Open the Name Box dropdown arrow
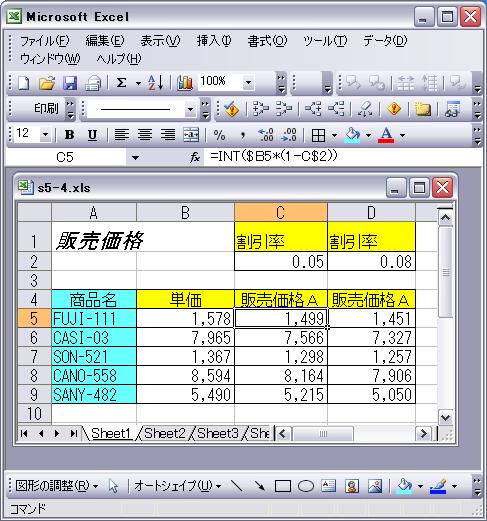 (x=135, y=157)
